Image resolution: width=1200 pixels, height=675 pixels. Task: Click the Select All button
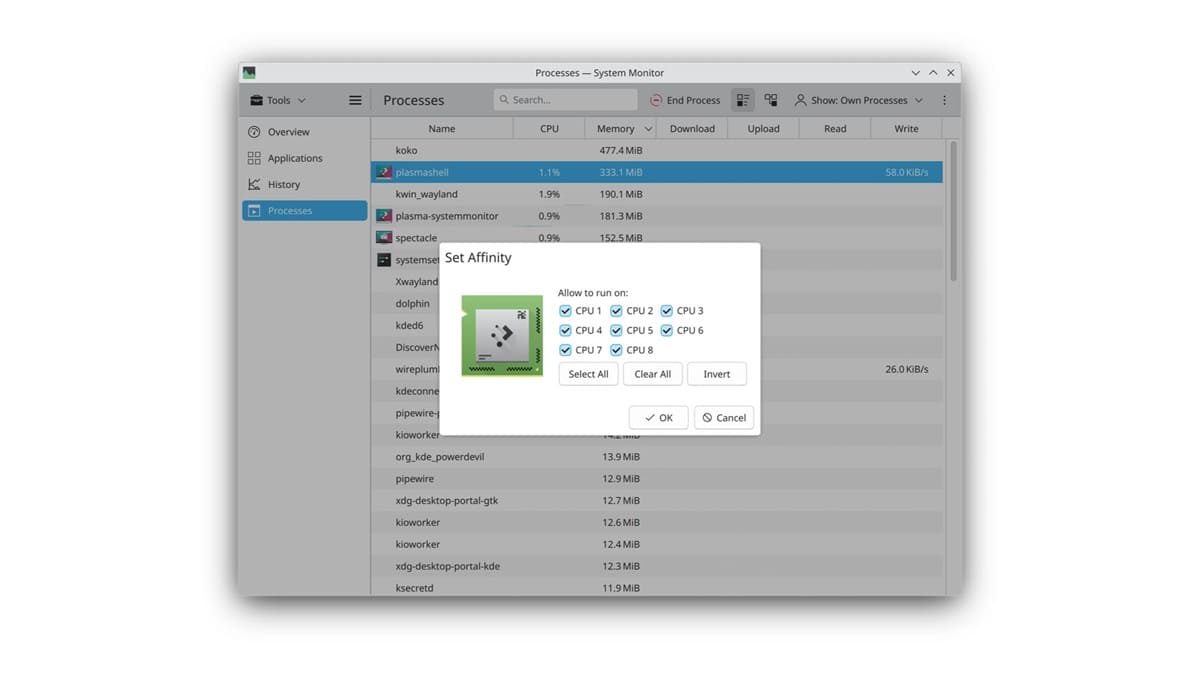[588, 374]
